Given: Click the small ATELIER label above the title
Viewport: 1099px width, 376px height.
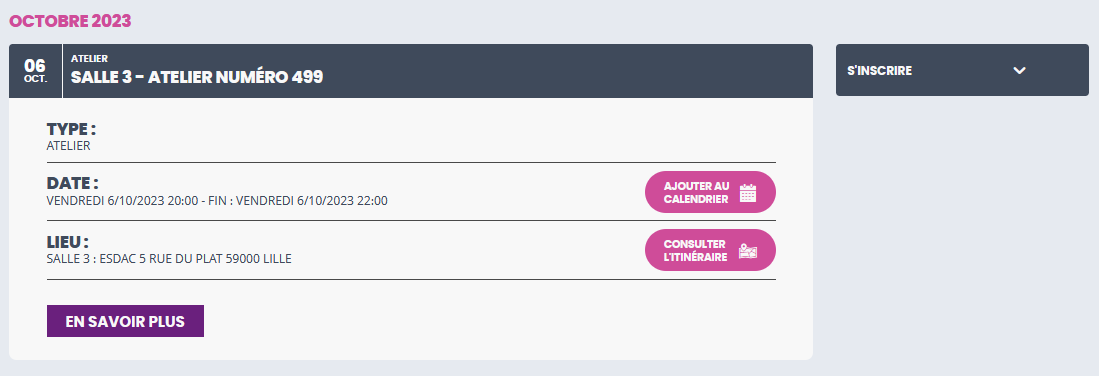Looking at the screenshot, I should 89,59.
